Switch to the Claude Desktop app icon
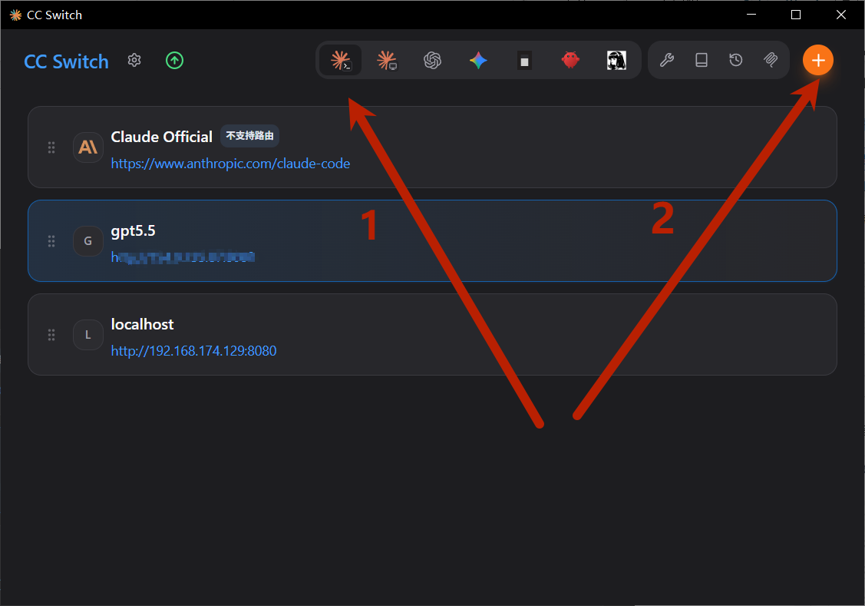This screenshot has width=865, height=606. point(387,60)
